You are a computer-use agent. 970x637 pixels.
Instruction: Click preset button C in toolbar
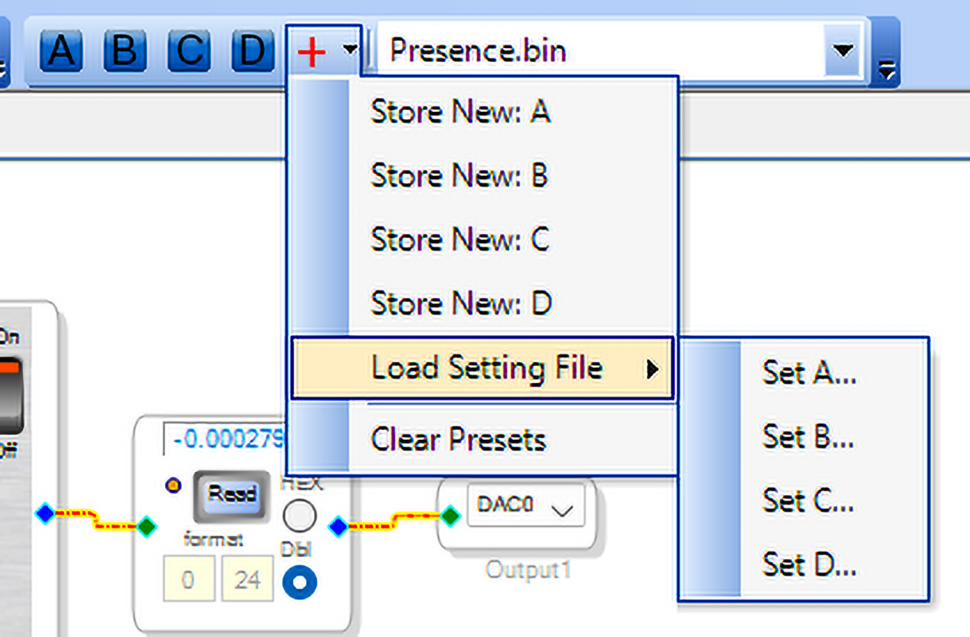click(x=188, y=50)
